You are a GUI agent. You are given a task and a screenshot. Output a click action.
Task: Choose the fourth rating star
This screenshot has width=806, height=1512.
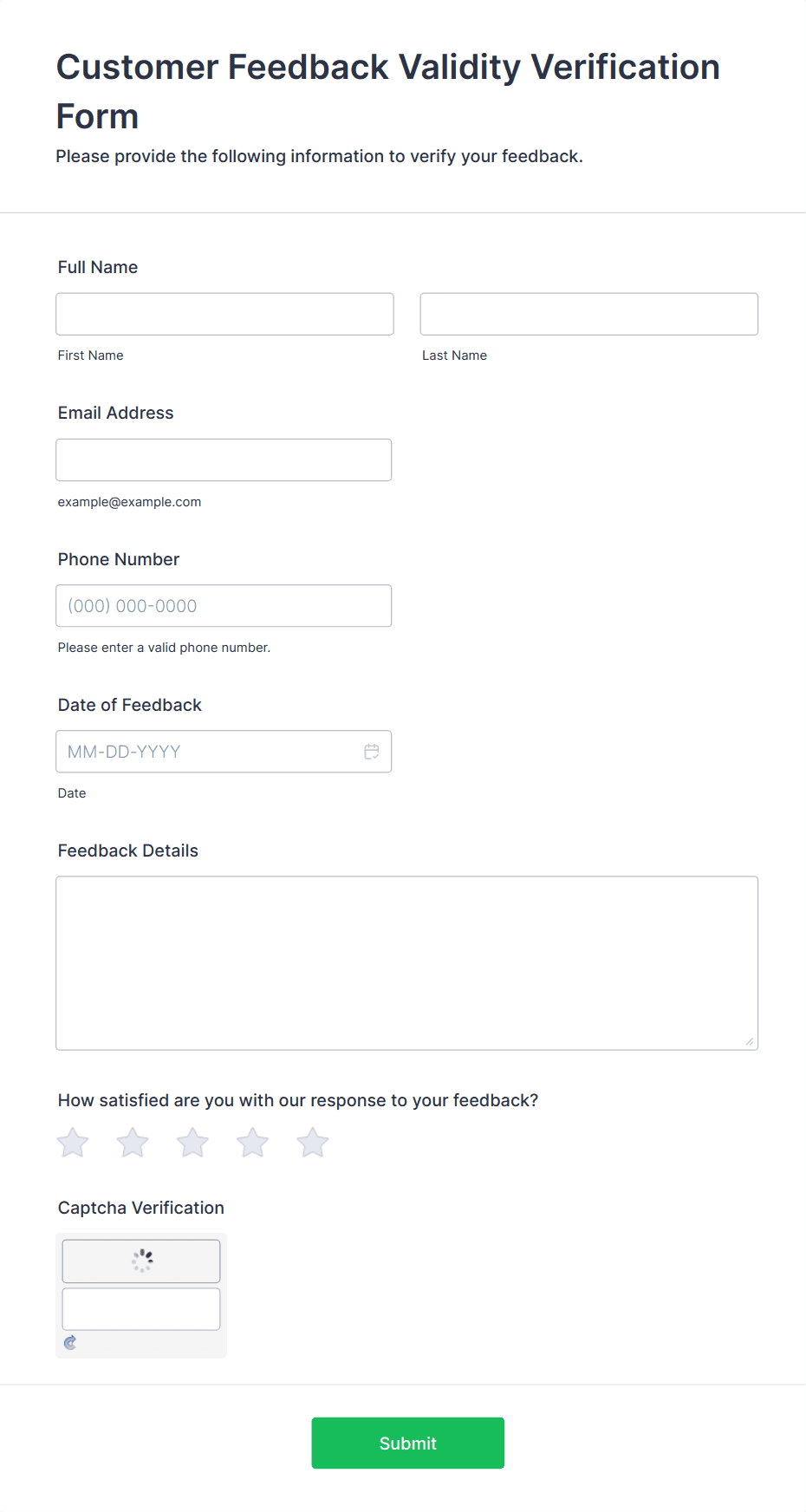pos(252,1143)
